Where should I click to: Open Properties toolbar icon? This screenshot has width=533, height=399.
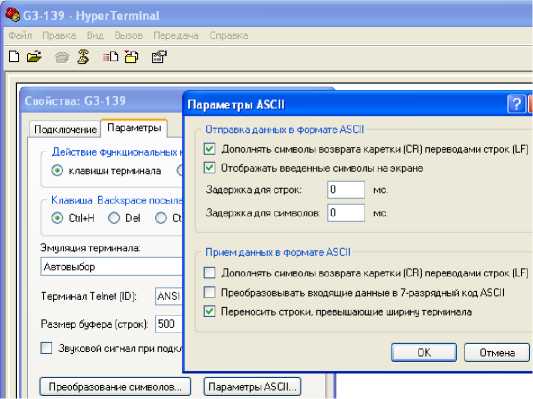pyautogui.click(x=159, y=56)
